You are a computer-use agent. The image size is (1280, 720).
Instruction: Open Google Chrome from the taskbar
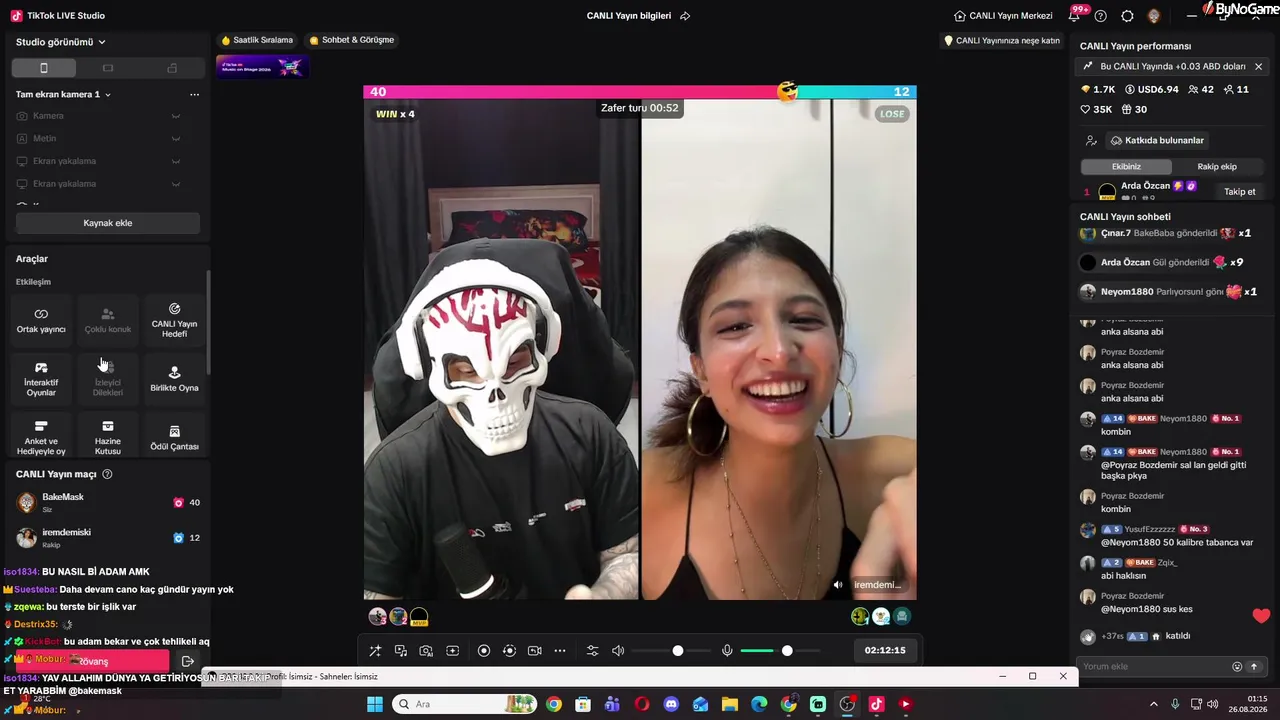click(554, 704)
